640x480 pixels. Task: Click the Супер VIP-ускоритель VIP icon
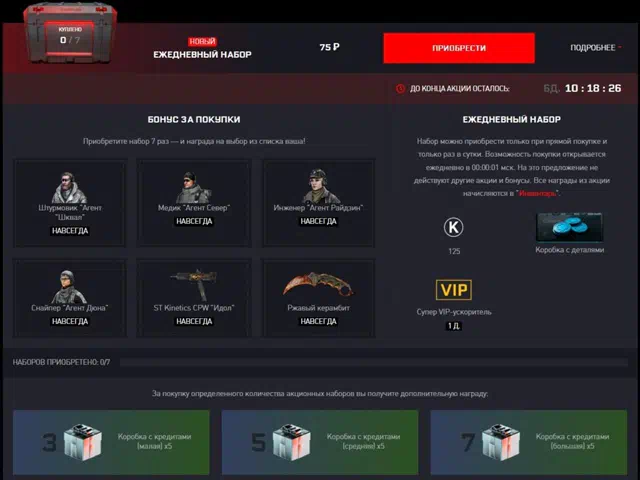[x=454, y=290]
